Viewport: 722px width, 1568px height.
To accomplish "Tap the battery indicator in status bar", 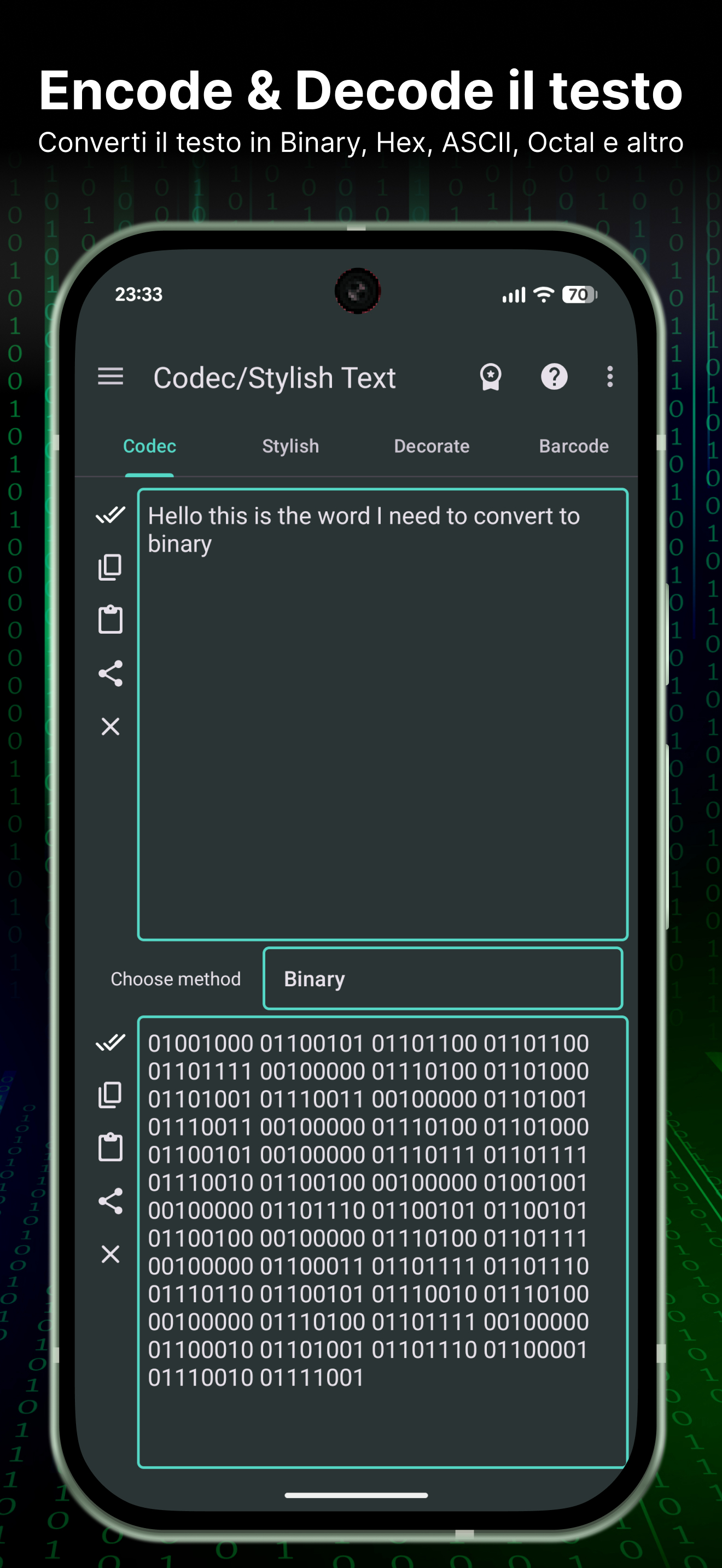I will tap(580, 295).
